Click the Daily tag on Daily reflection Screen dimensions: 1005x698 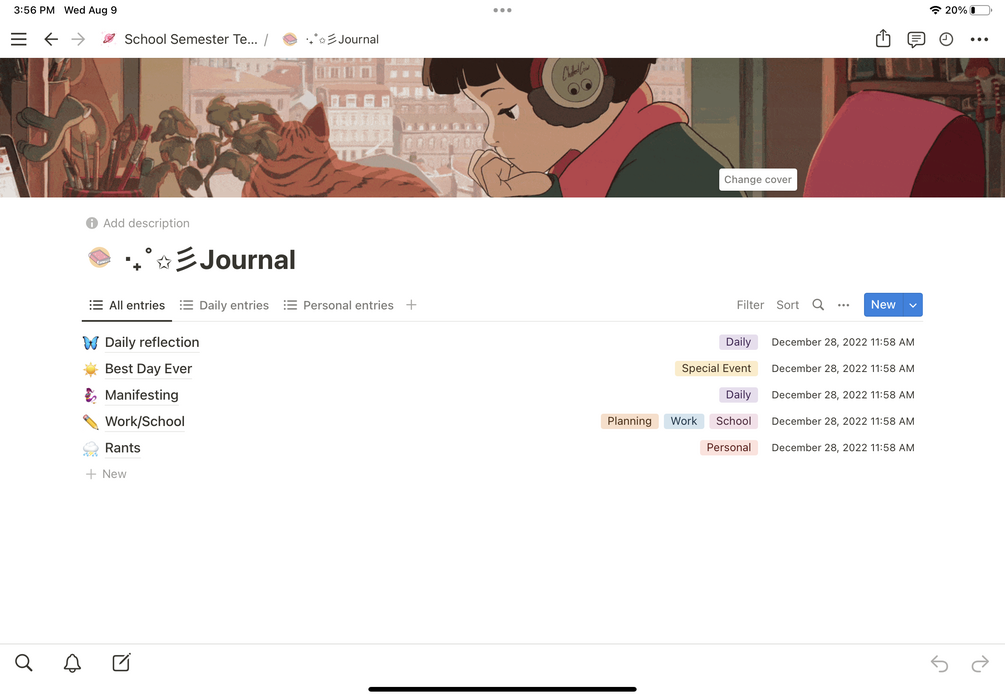738,342
